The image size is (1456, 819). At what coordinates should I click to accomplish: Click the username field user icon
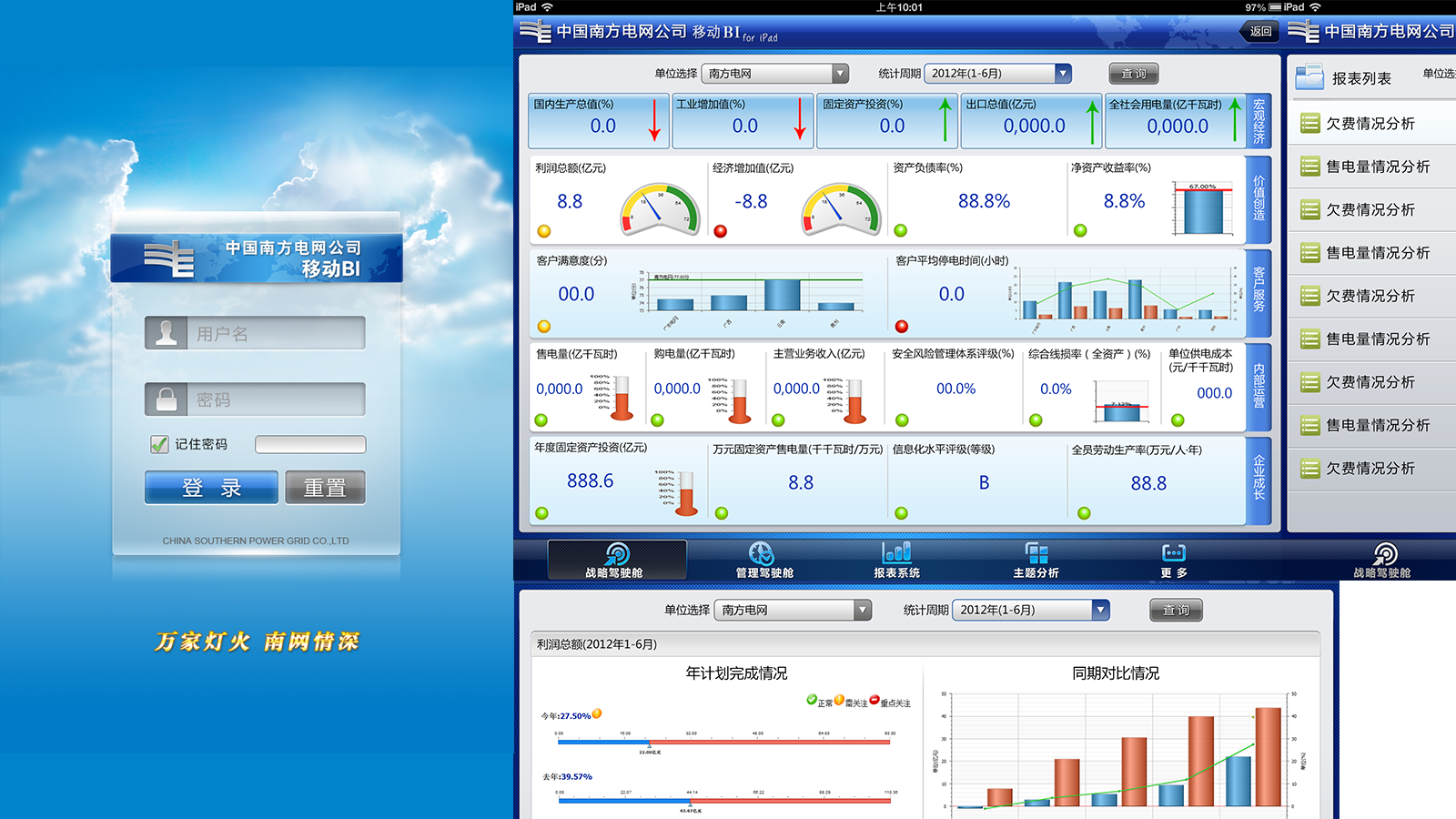pyautogui.click(x=167, y=333)
